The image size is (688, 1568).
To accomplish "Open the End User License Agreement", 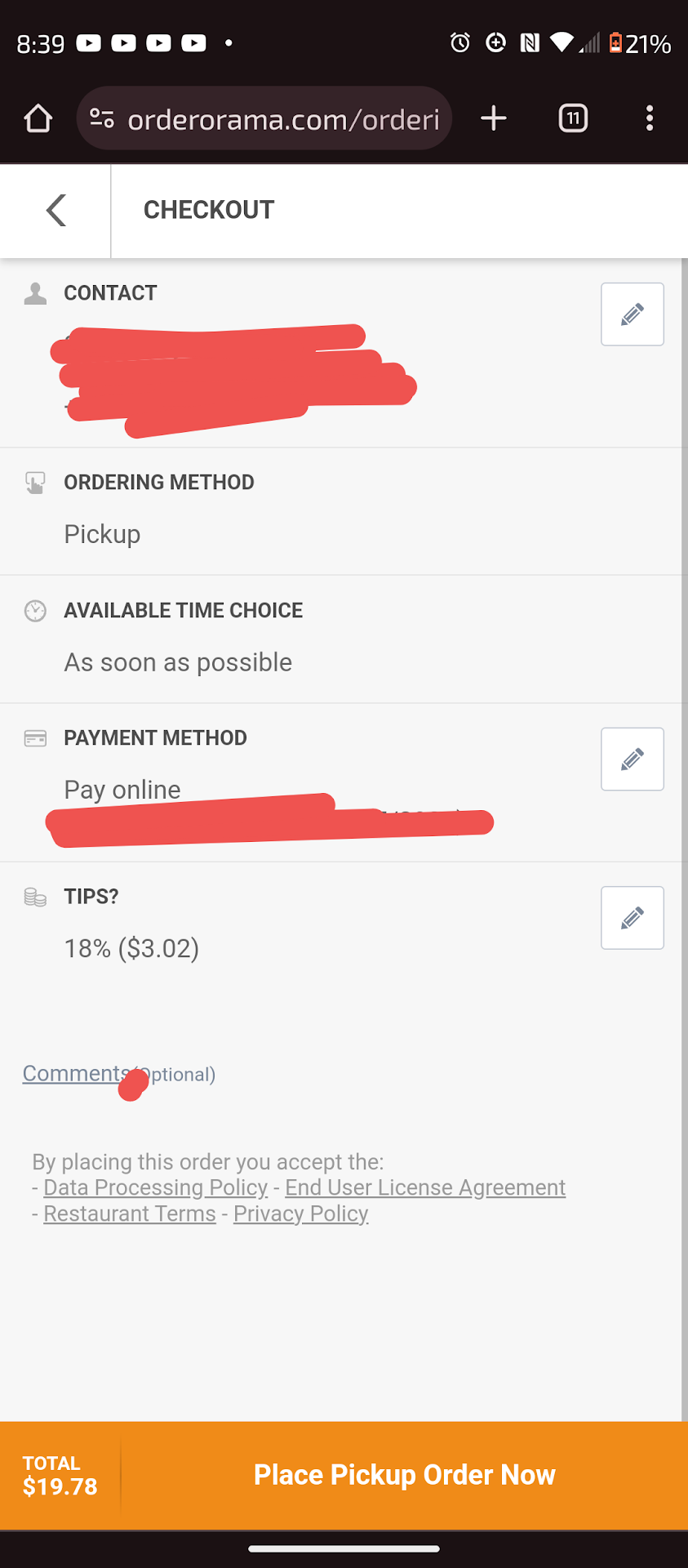I will pyautogui.click(x=424, y=1187).
